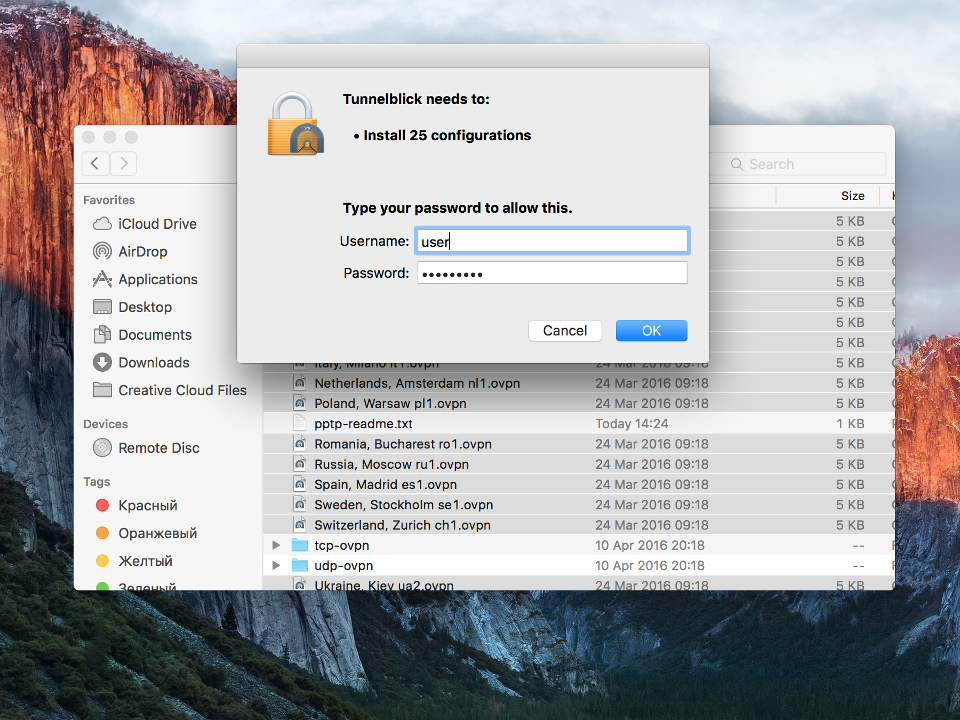The height and width of the screenshot is (720, 960).
Task: Cancel the Tunnelblick authorization dialog
Action: pos(564,331)
